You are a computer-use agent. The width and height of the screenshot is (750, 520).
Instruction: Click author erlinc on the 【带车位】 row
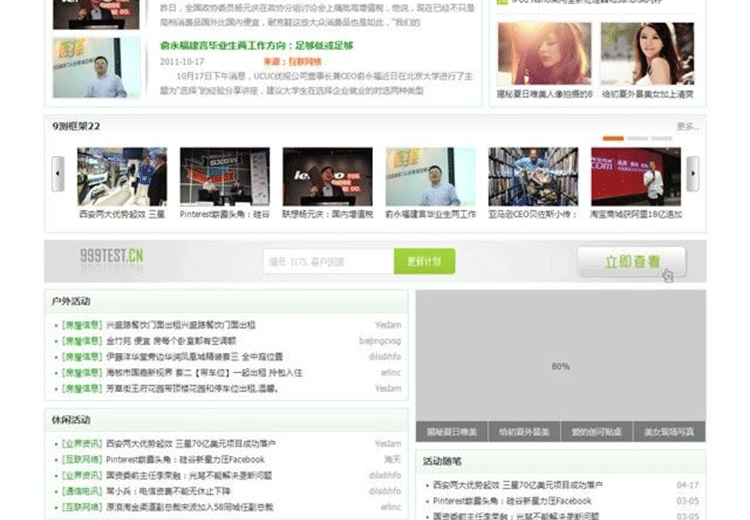click(391, 373)
